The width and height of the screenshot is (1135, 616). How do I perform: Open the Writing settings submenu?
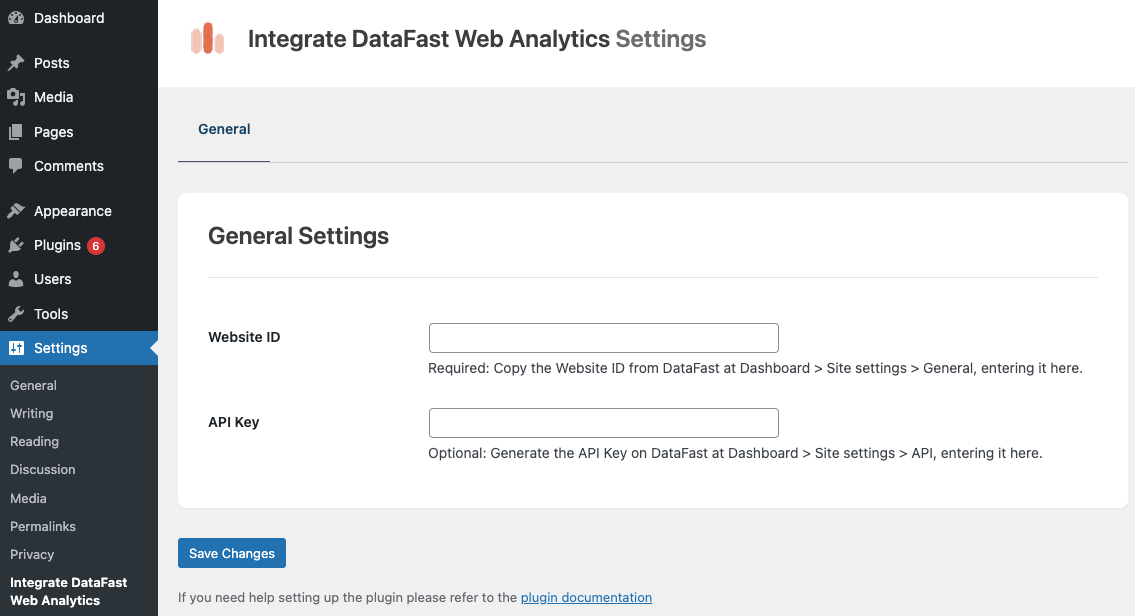click(x=32, y=413)
